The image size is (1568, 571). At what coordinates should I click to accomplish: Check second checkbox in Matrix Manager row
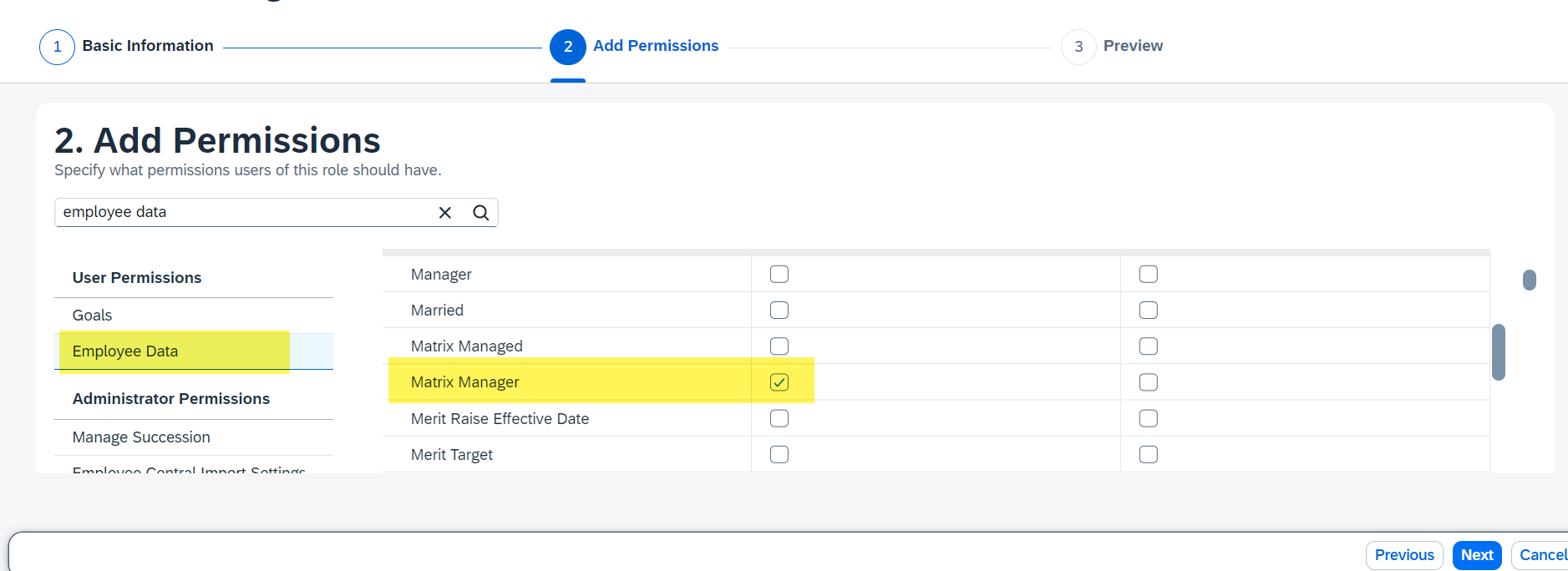[x=1149, y=382]
